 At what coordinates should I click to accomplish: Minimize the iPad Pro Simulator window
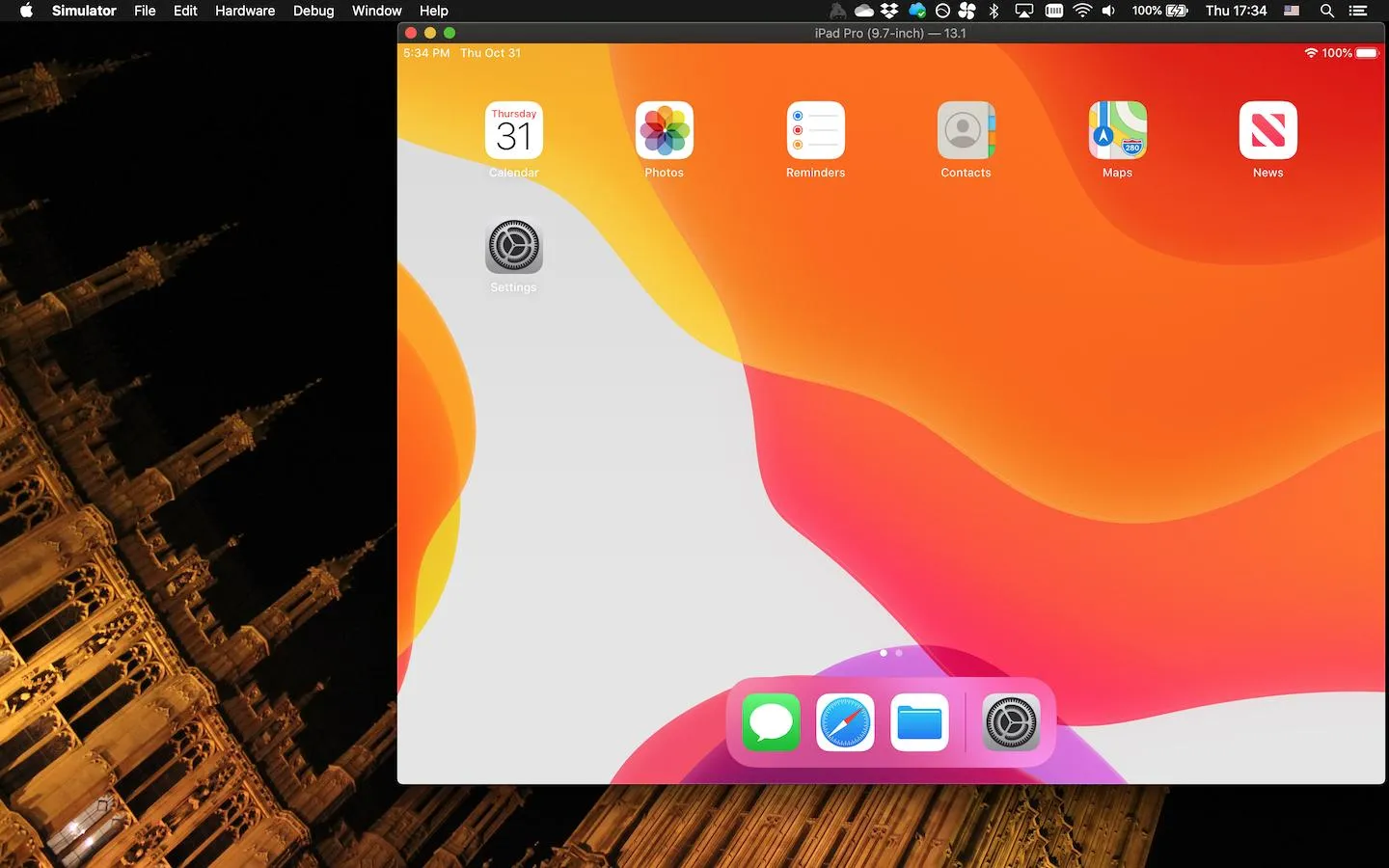click(430, 33)
